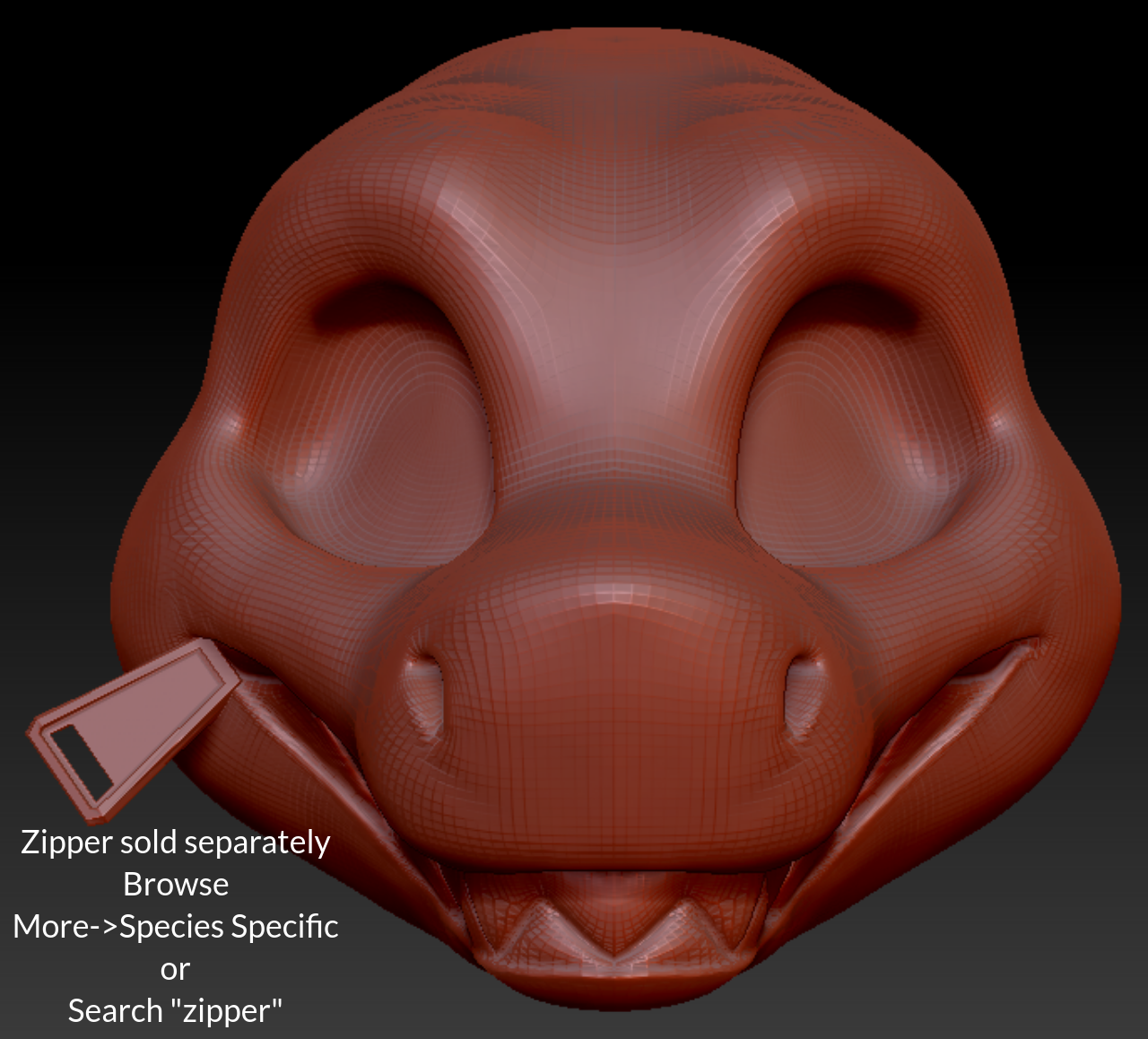Click the "Zipper sold separately" text line
This screenshot has width=1148, height=1039.
tap(175, 843)
